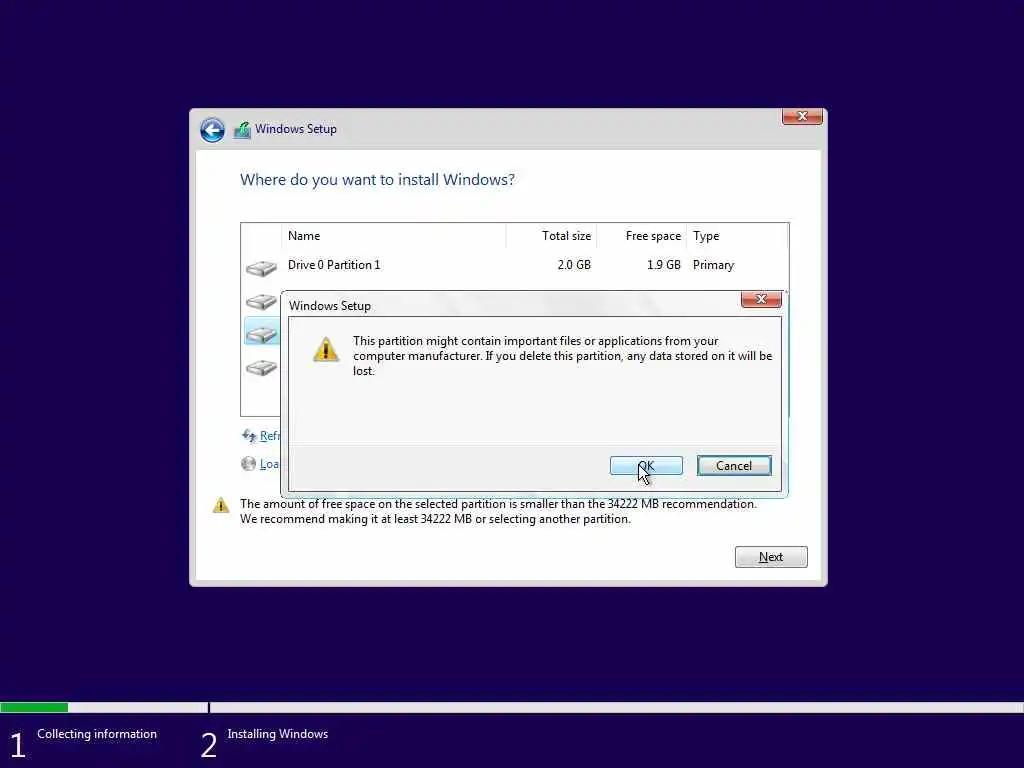Select the Drive 0 Partition 1 row name

334,265
